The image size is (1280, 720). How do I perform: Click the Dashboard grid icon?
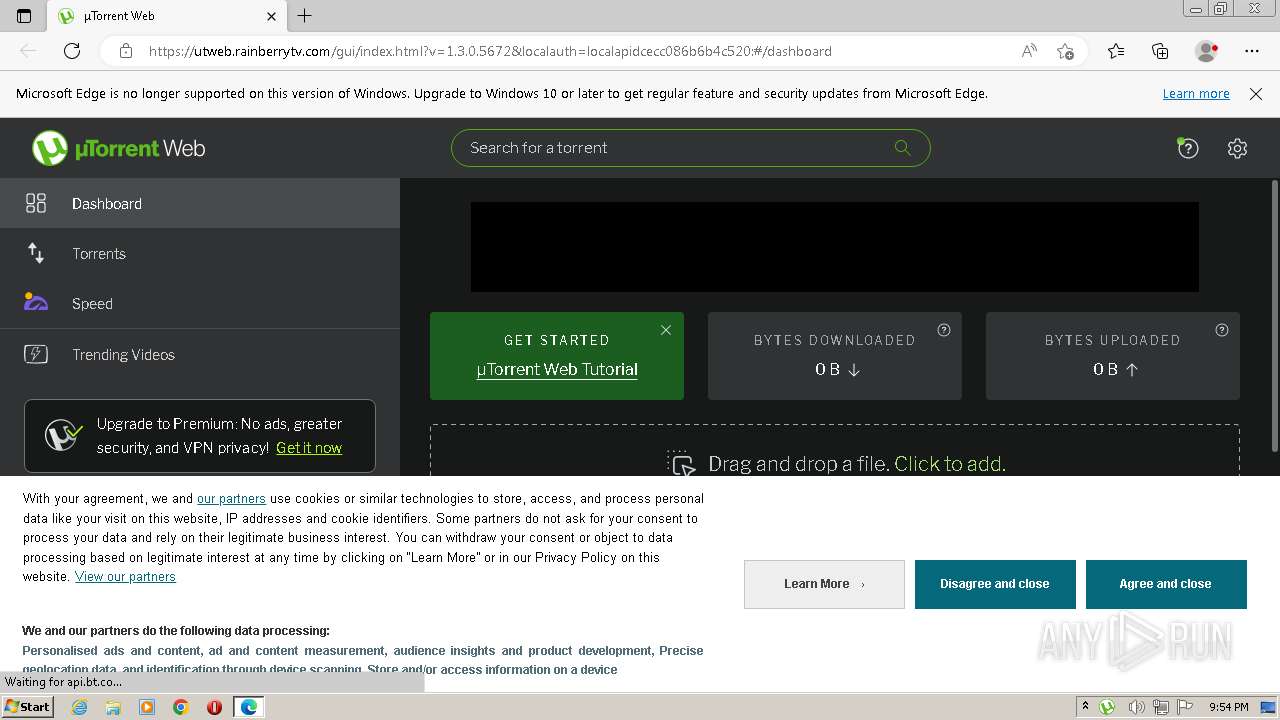click(x=36, y=203)
